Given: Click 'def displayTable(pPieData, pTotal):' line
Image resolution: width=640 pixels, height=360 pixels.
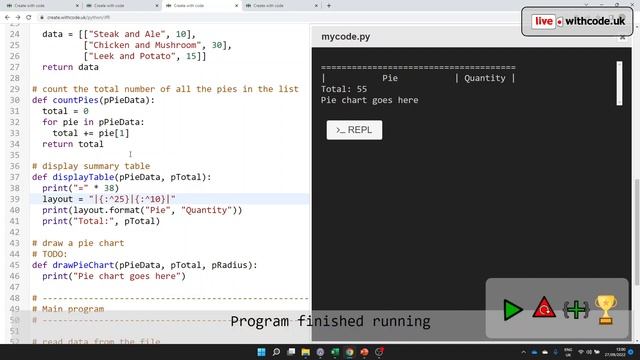Looking at the screenshot, I should point(122,177).
